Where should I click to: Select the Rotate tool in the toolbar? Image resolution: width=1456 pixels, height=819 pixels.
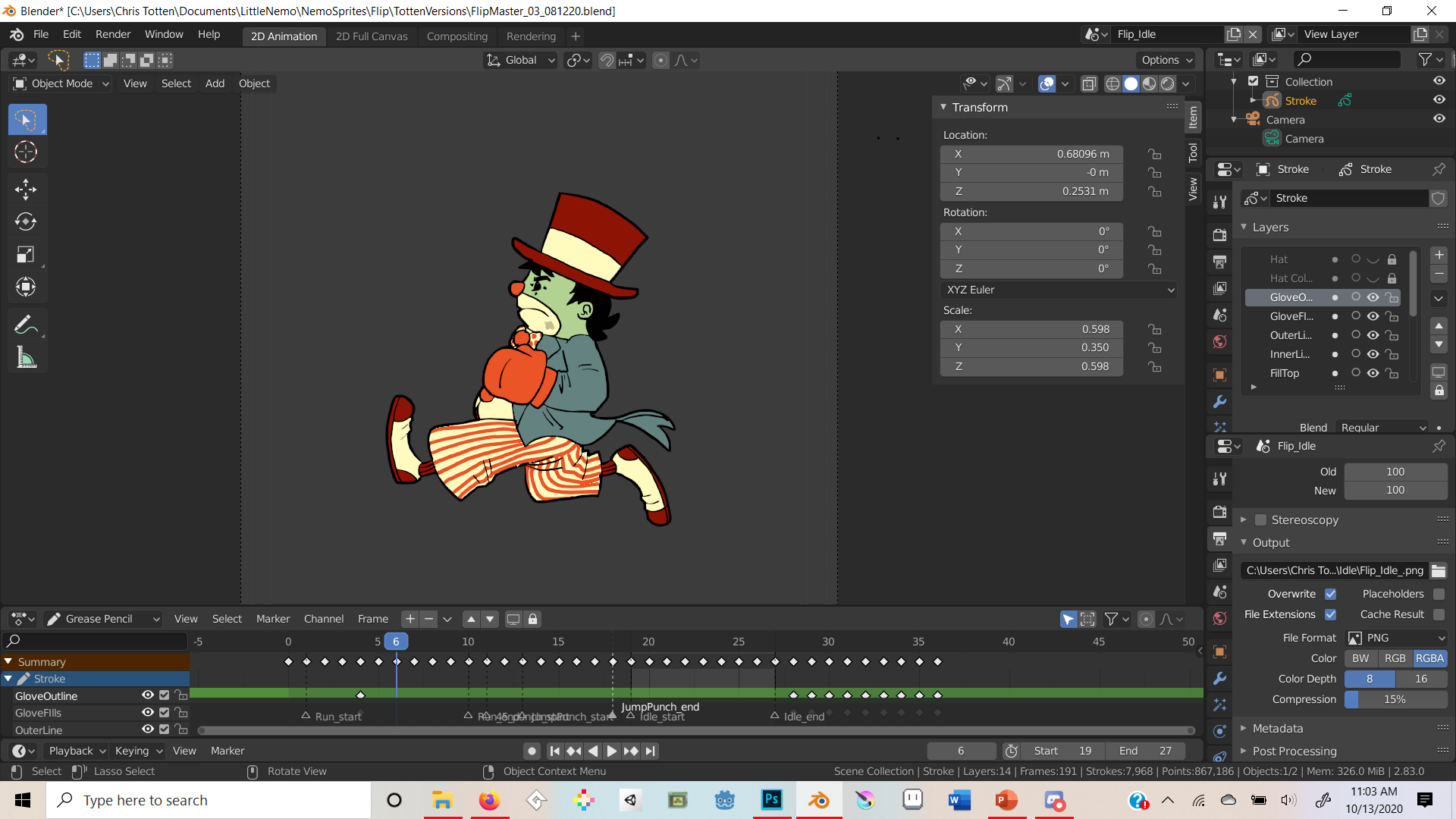pyautogui.click(x=27, y=222)
